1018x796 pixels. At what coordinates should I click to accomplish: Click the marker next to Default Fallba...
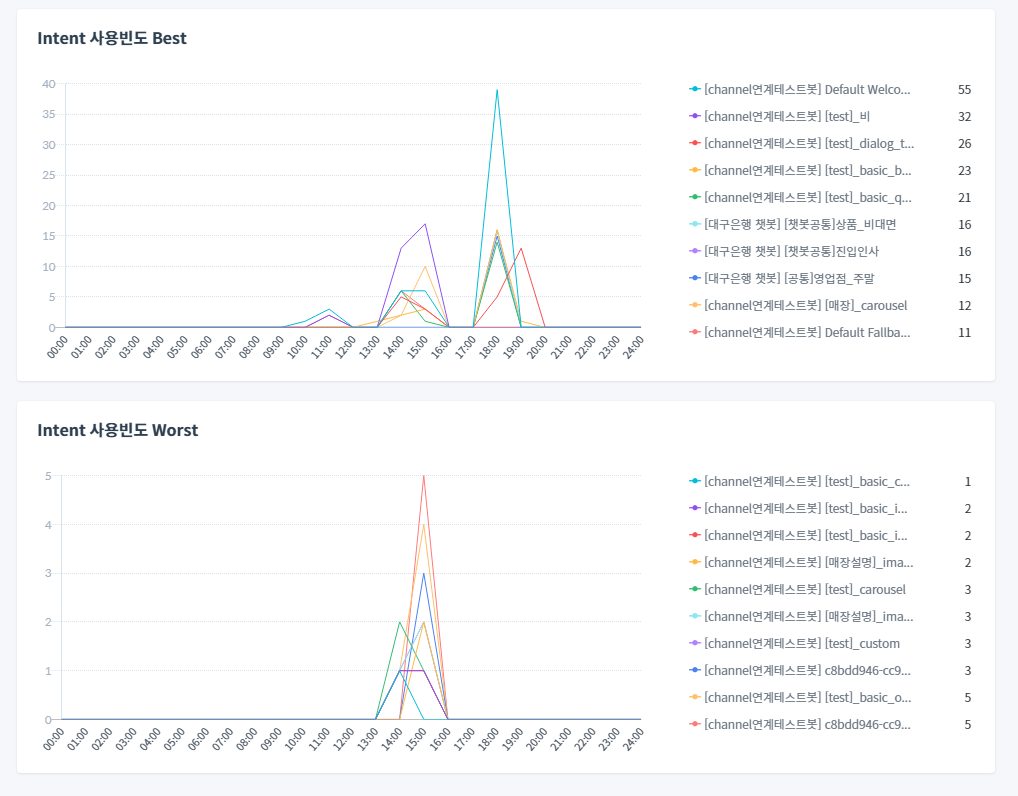coord(695,333)
